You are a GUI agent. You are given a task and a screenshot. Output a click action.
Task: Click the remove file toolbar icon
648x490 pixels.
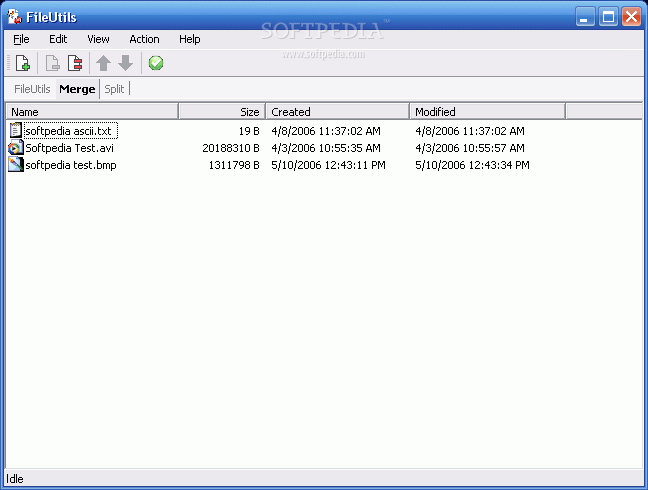pos(75,63)
